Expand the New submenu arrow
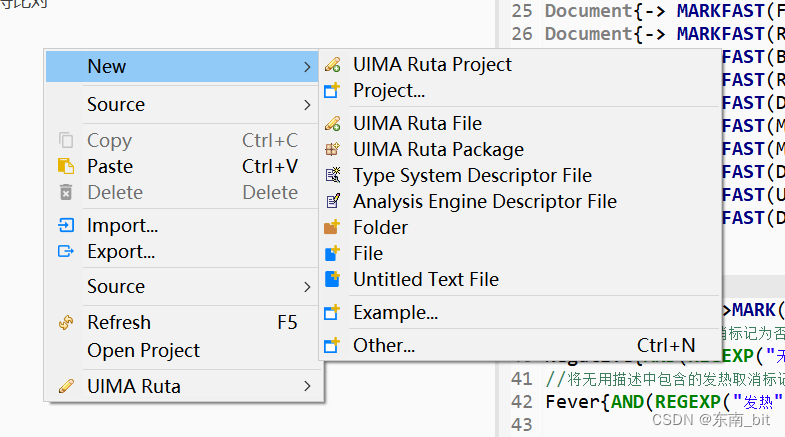Viewport: 785px width, 437px height. (x=307, y=67)
